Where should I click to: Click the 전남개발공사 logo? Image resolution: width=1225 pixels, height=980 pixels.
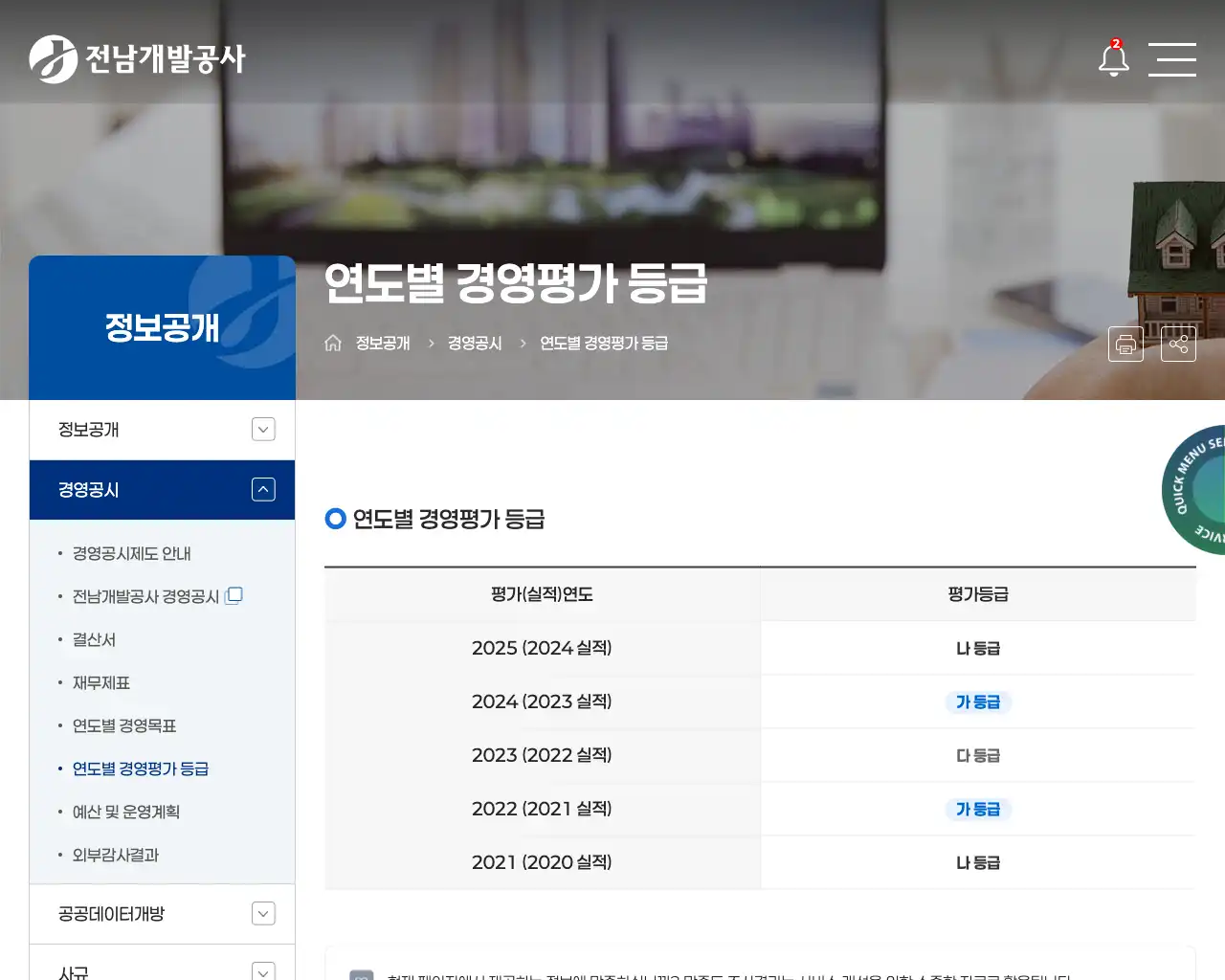(x=137, y=59)
